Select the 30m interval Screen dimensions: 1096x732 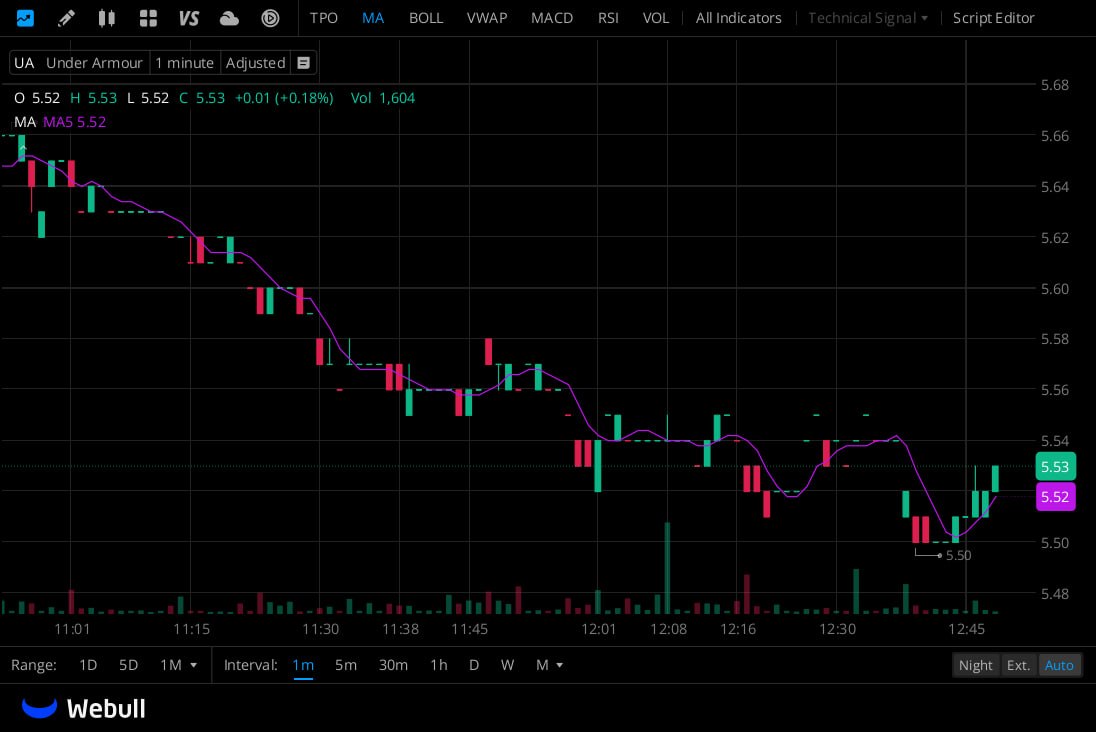394,665
